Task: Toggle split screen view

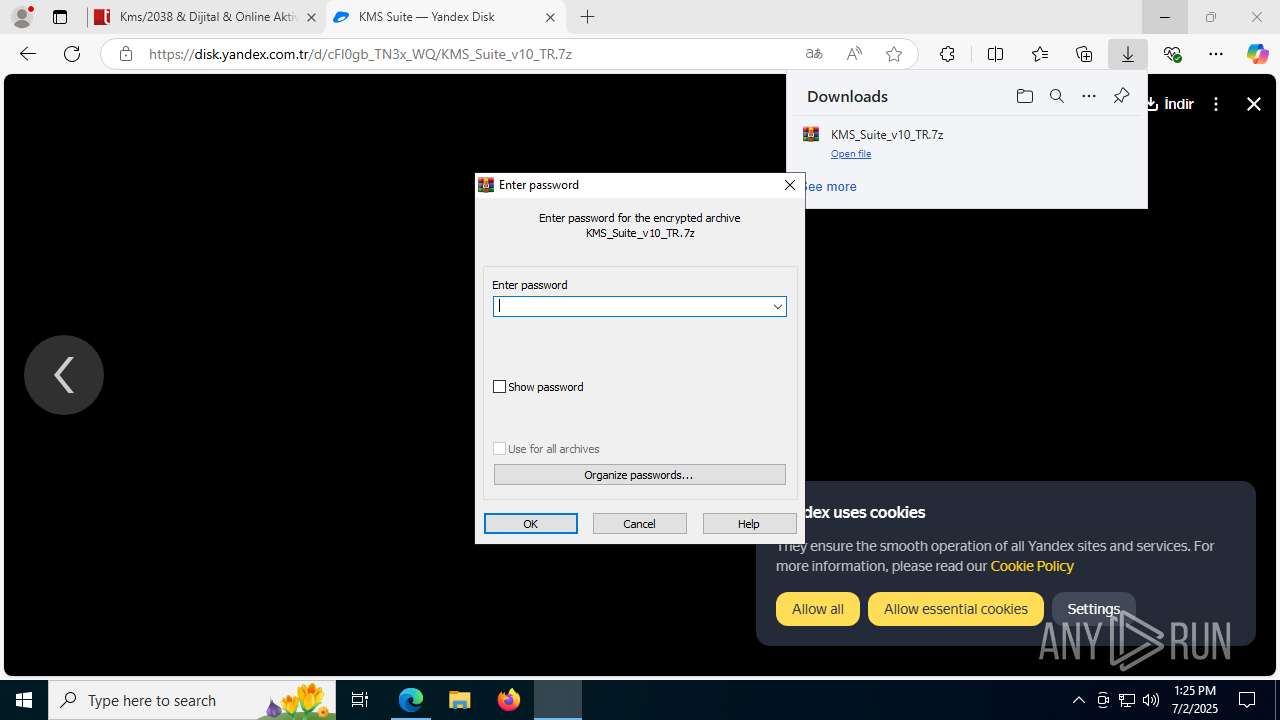Action: click(995, 54)
